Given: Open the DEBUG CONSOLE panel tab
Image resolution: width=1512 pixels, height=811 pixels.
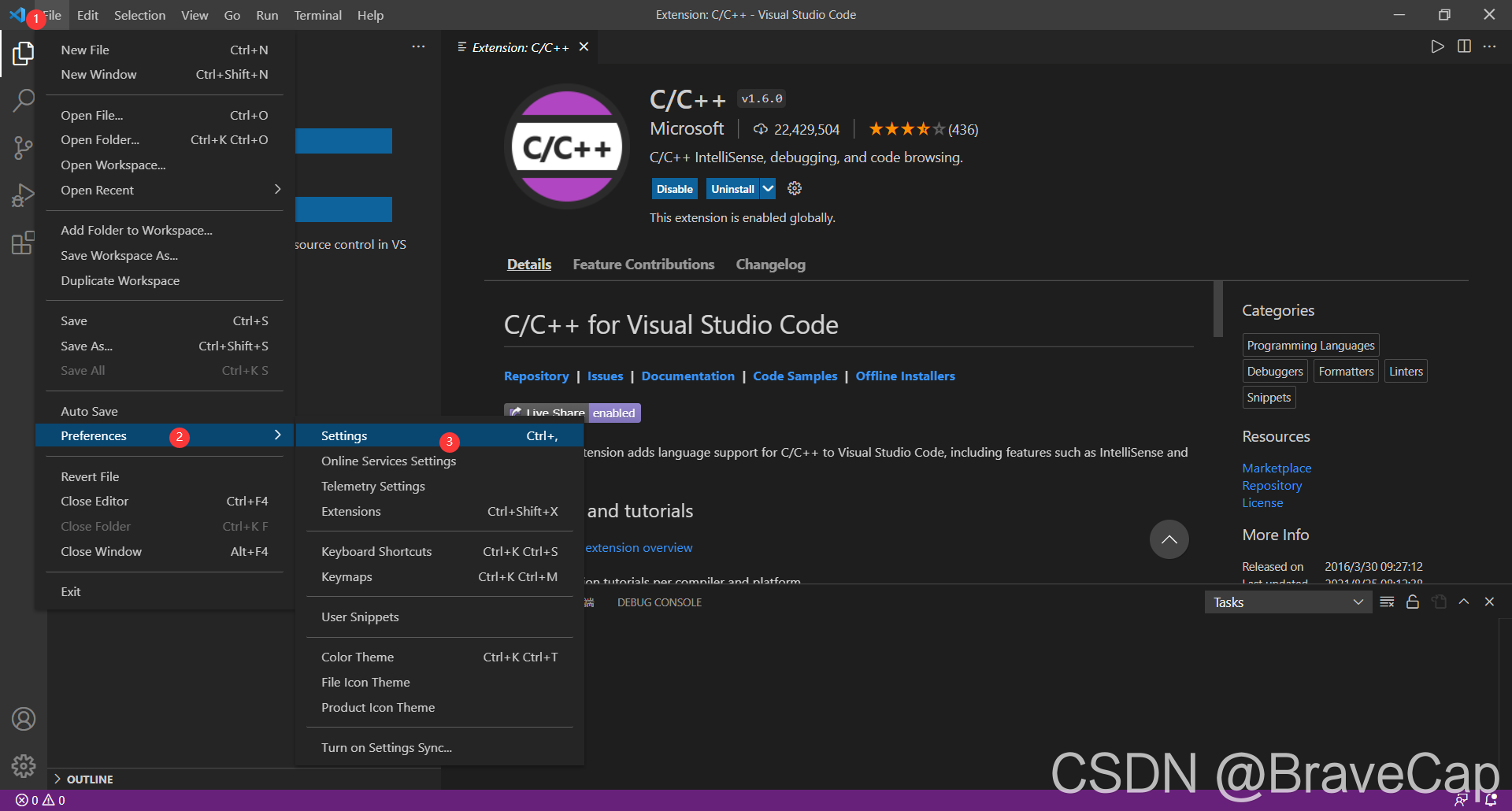Looking at the screenshot, I should (x=659, y=602).
